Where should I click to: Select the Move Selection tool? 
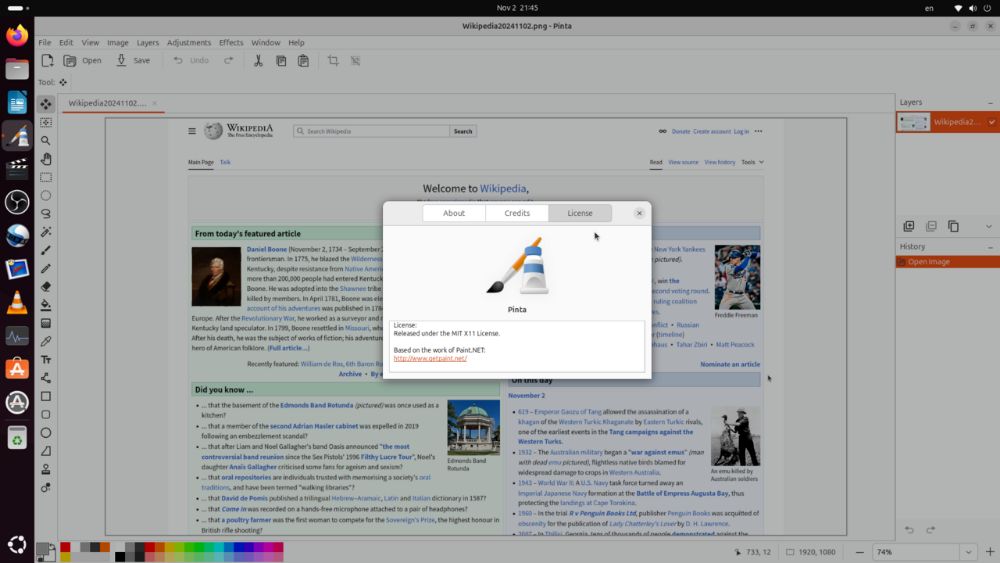tap(46, 122)
